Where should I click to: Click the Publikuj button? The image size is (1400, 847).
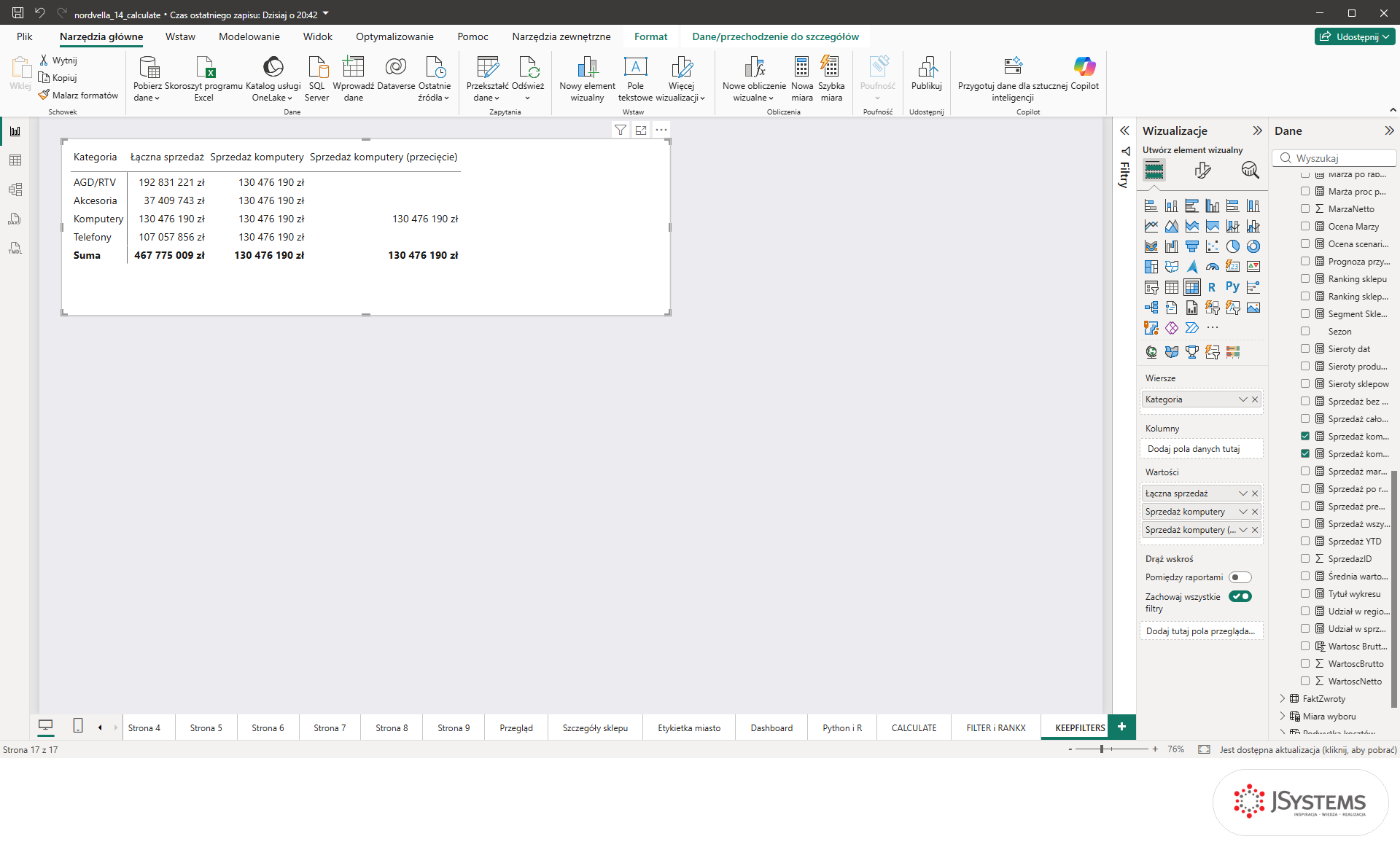[927, 74]
